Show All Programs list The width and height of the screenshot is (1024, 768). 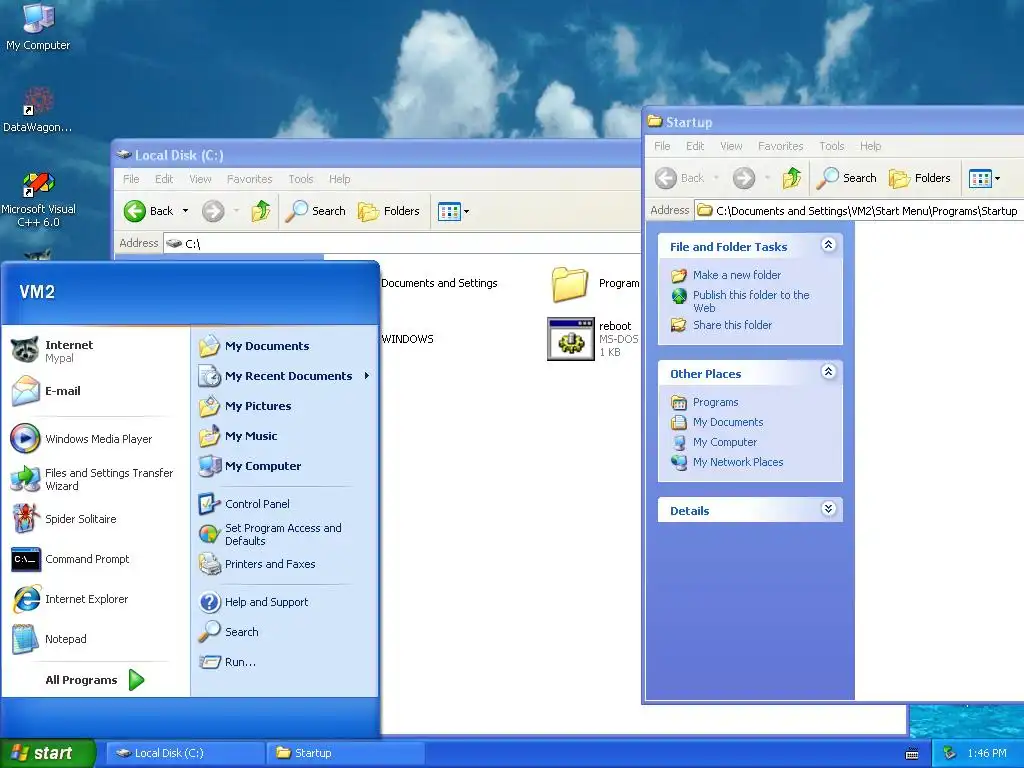(95, 680)
